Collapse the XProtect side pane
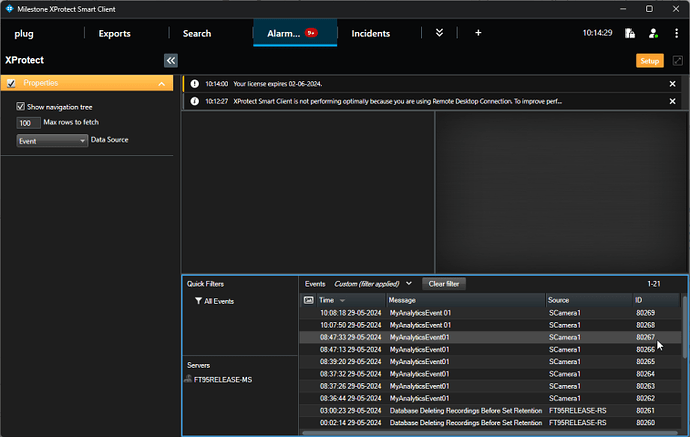 pyautogui.click(x=171, y=60)
